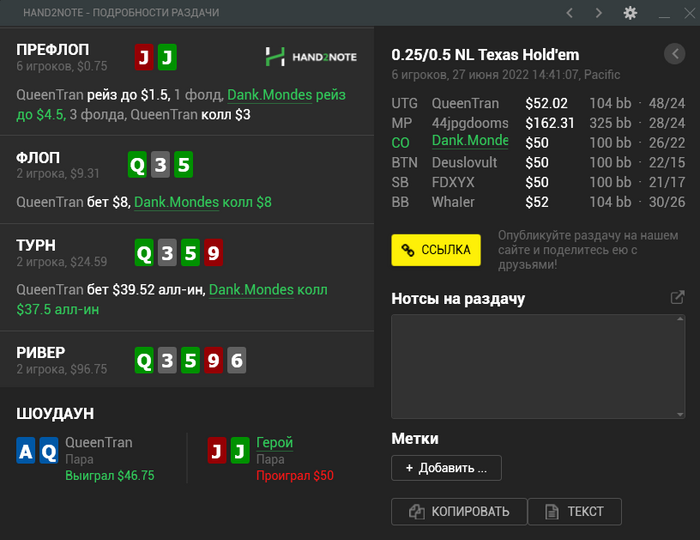Image resolution: width=700 pixels, height=540 pixels.
Task: Click the Hand2Note logo
Action: (311, 57)
